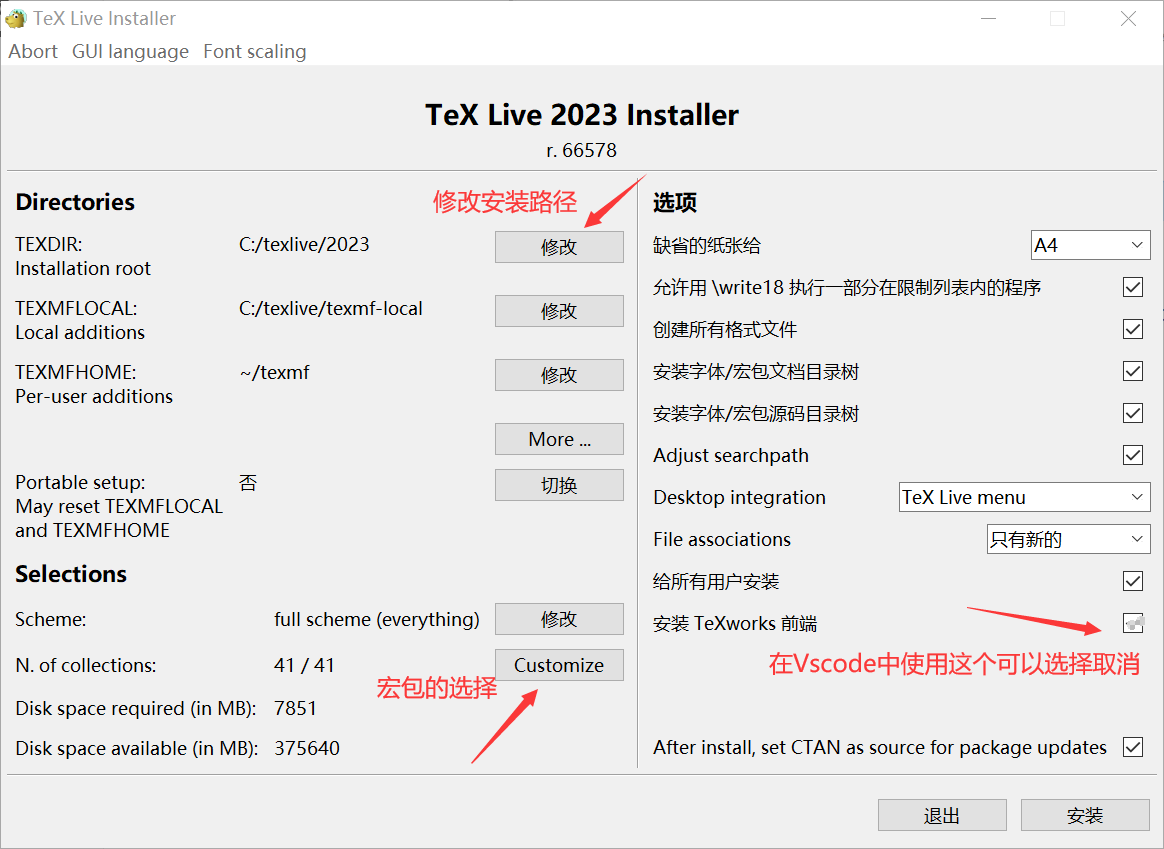Click the More ... directories button
Image resolution: width=1164 pixels, height=849 pixels.
559,439
